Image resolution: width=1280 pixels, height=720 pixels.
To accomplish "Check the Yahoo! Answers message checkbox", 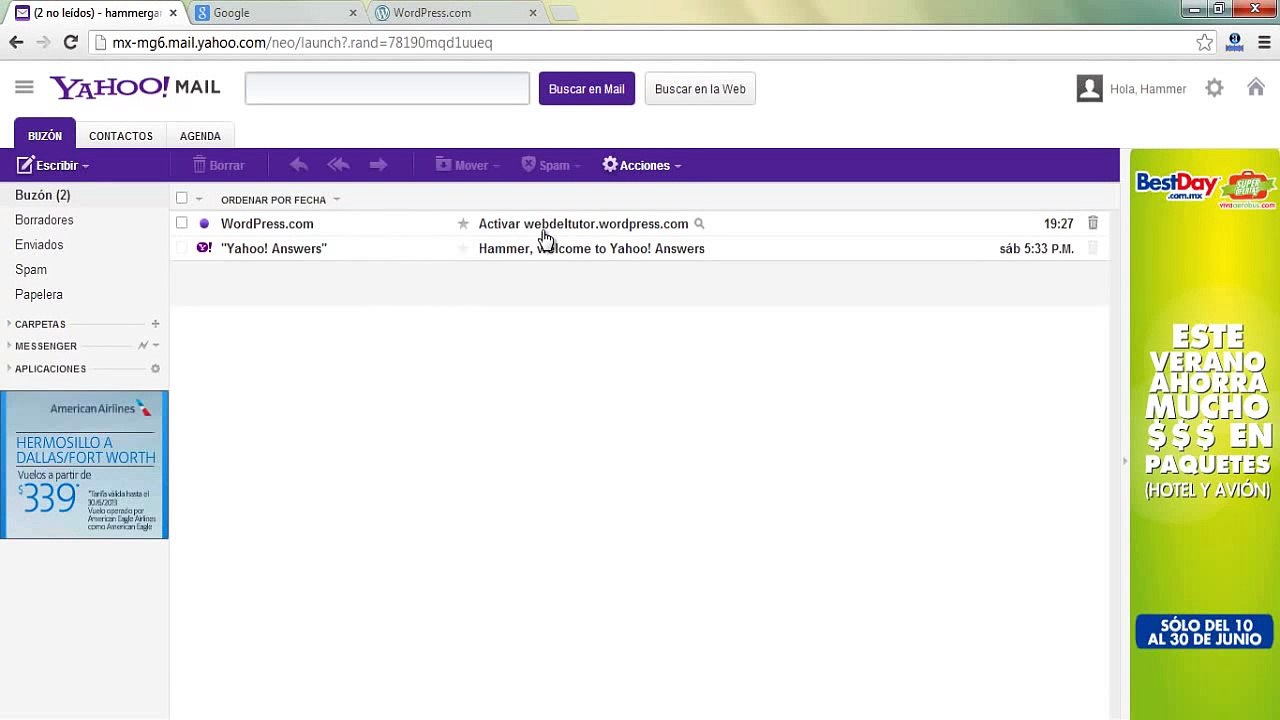I will tap(181, 248).
